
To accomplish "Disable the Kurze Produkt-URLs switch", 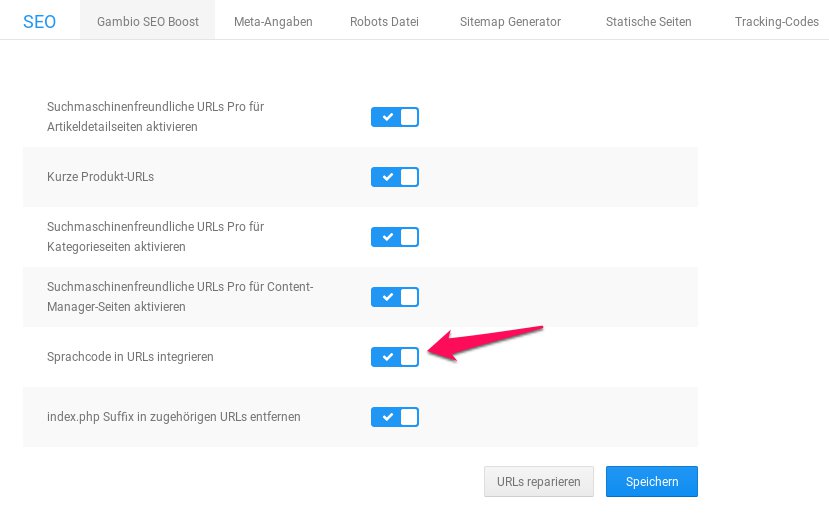I will click(x=394, y=177).
